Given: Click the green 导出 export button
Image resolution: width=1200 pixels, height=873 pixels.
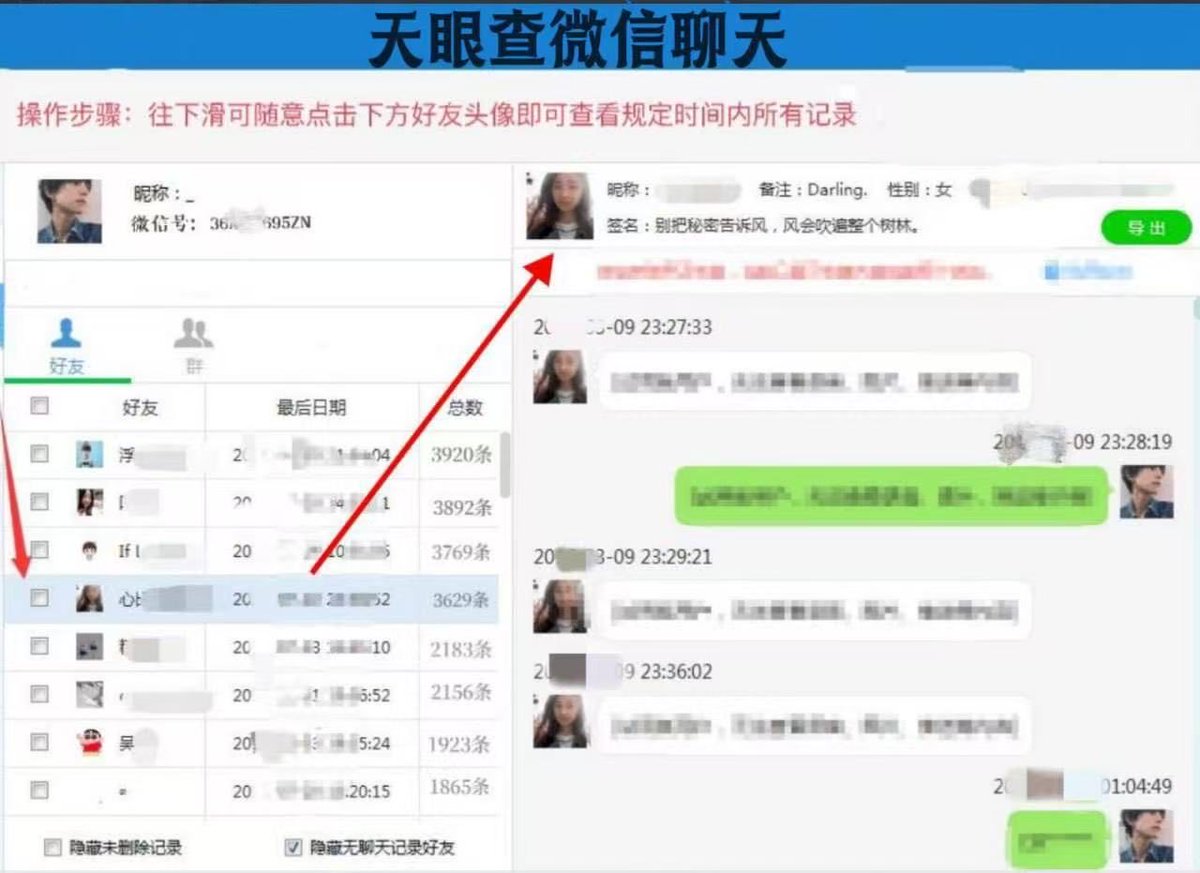Looking at the screenshot, I should click(x=1146, y=228).
